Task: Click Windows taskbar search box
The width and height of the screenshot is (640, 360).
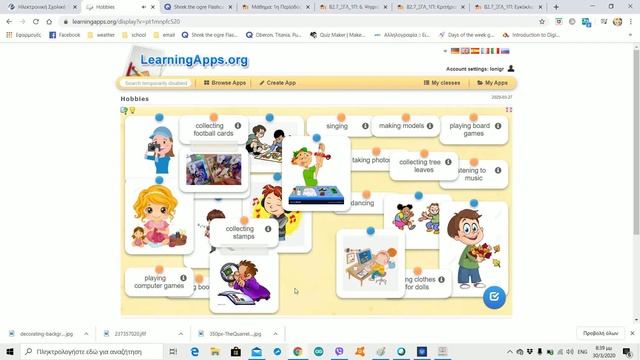Action: [92, 351]
